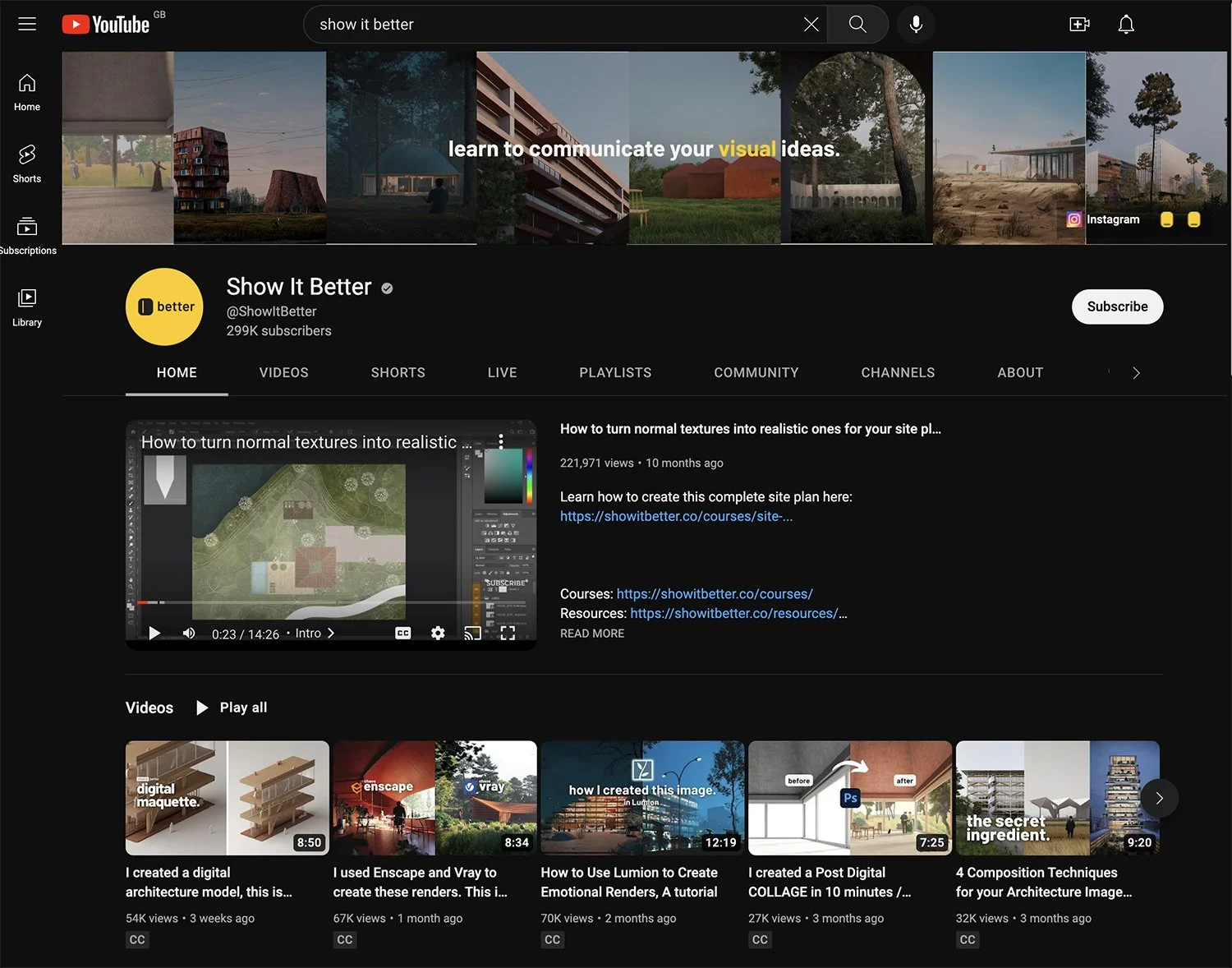Open the Enscape and Vray video thumbnail
This screenshot has height=968, width=1232.
click(435, 798)
